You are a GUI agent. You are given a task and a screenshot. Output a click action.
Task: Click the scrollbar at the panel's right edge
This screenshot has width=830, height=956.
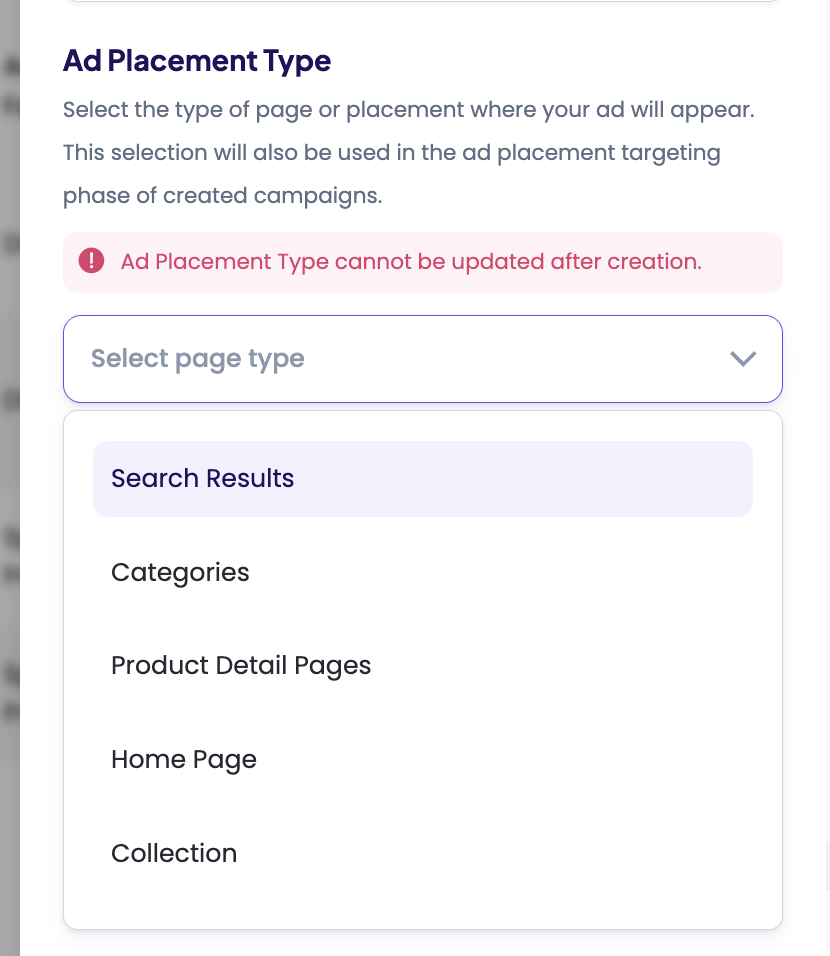click(827, 865)
